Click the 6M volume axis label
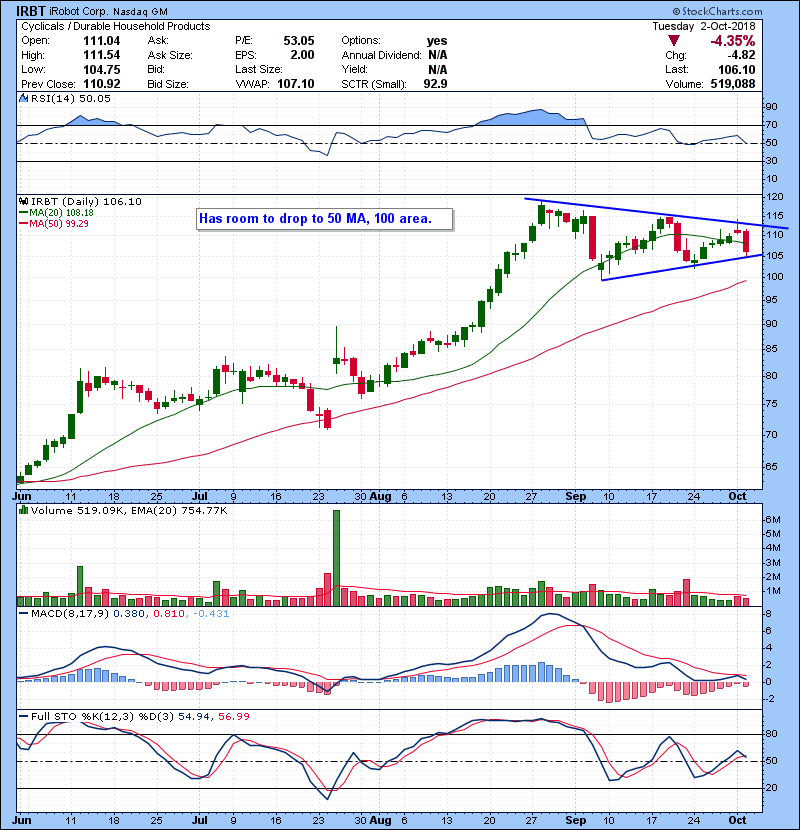 click(773, 520)
